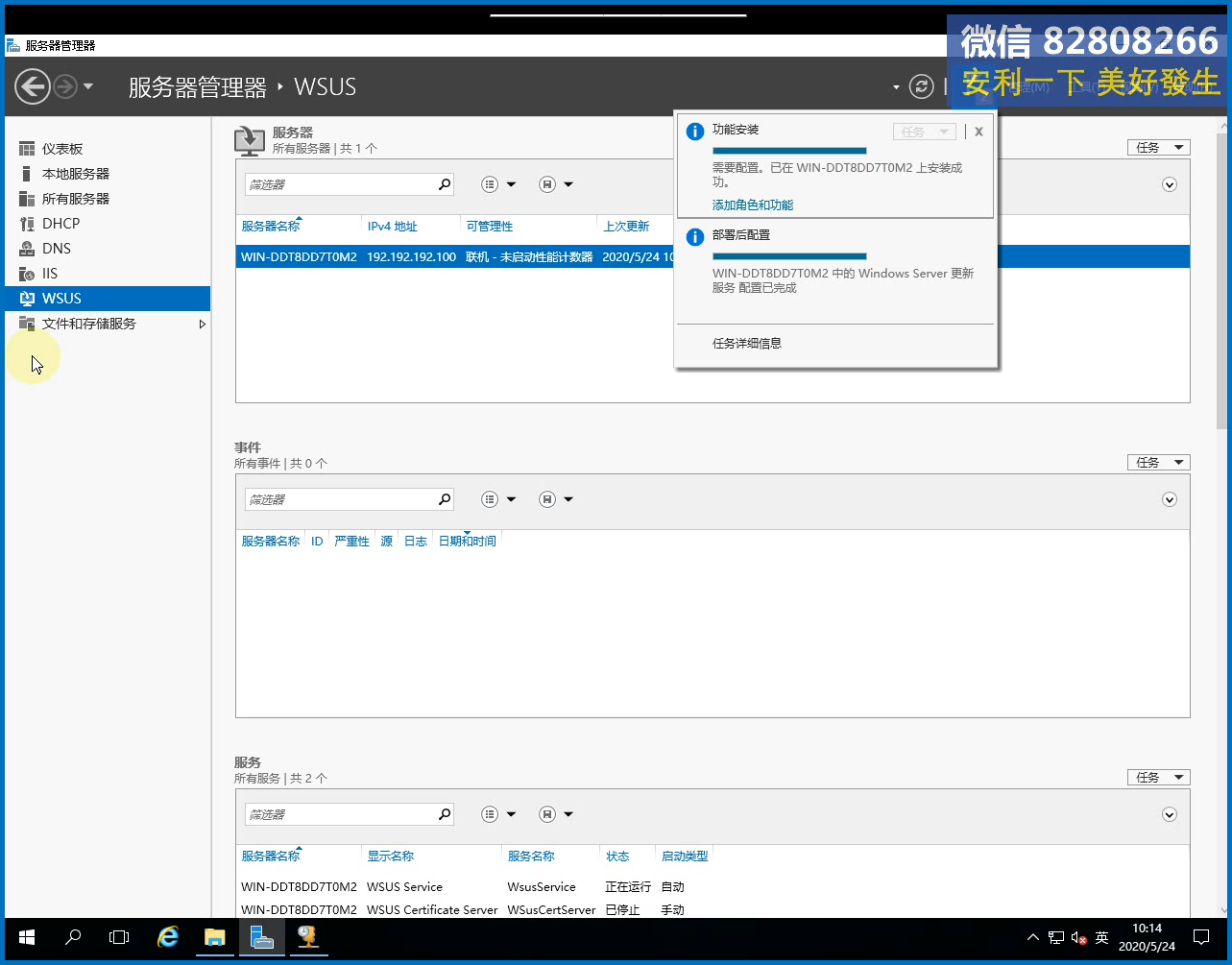Click the WSUS role icon
This screenshot has height=965, width=1232.
(27, 299)
